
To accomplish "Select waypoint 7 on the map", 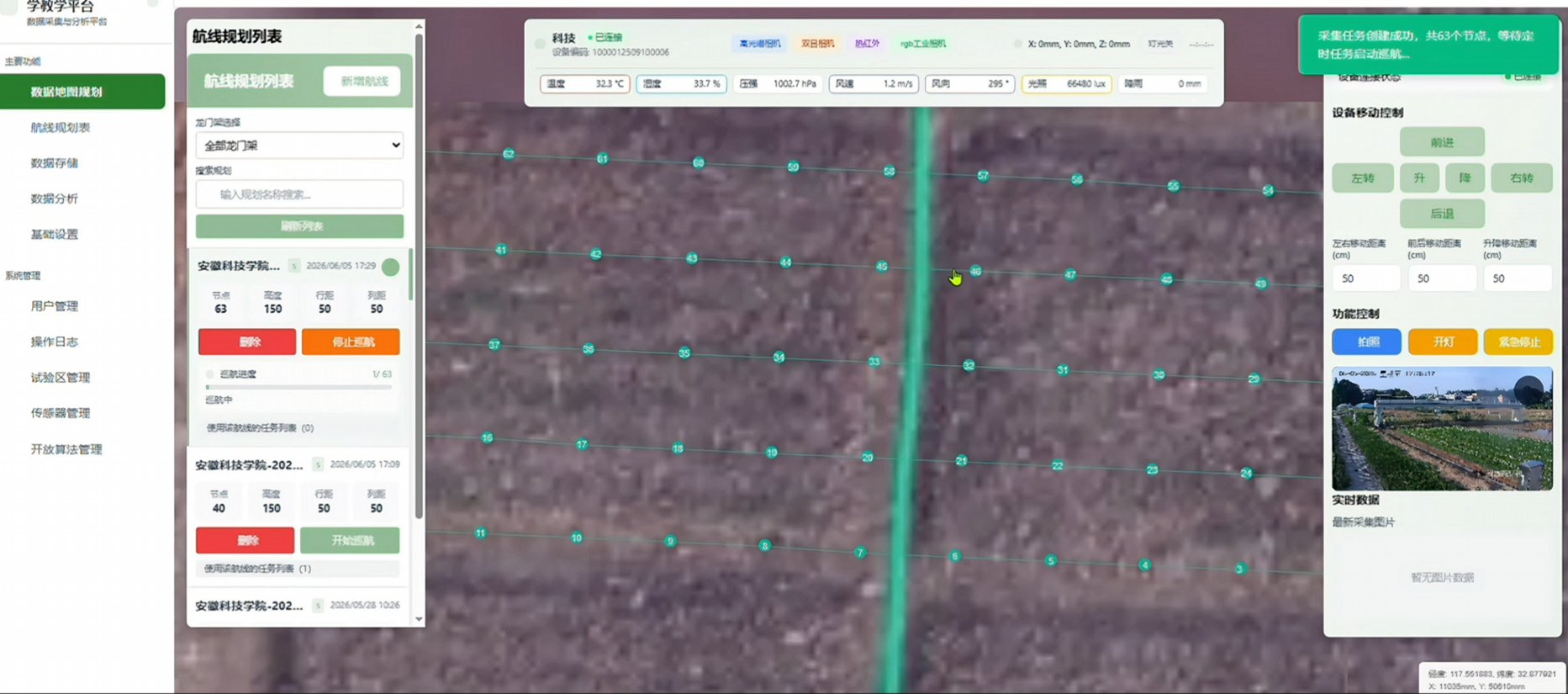I will pyautogui.click(x=859, y=553).
